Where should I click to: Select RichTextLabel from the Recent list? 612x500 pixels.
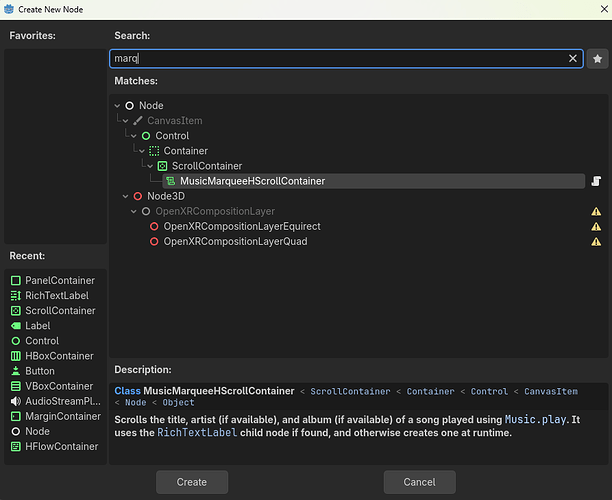[x=56, y=296]
